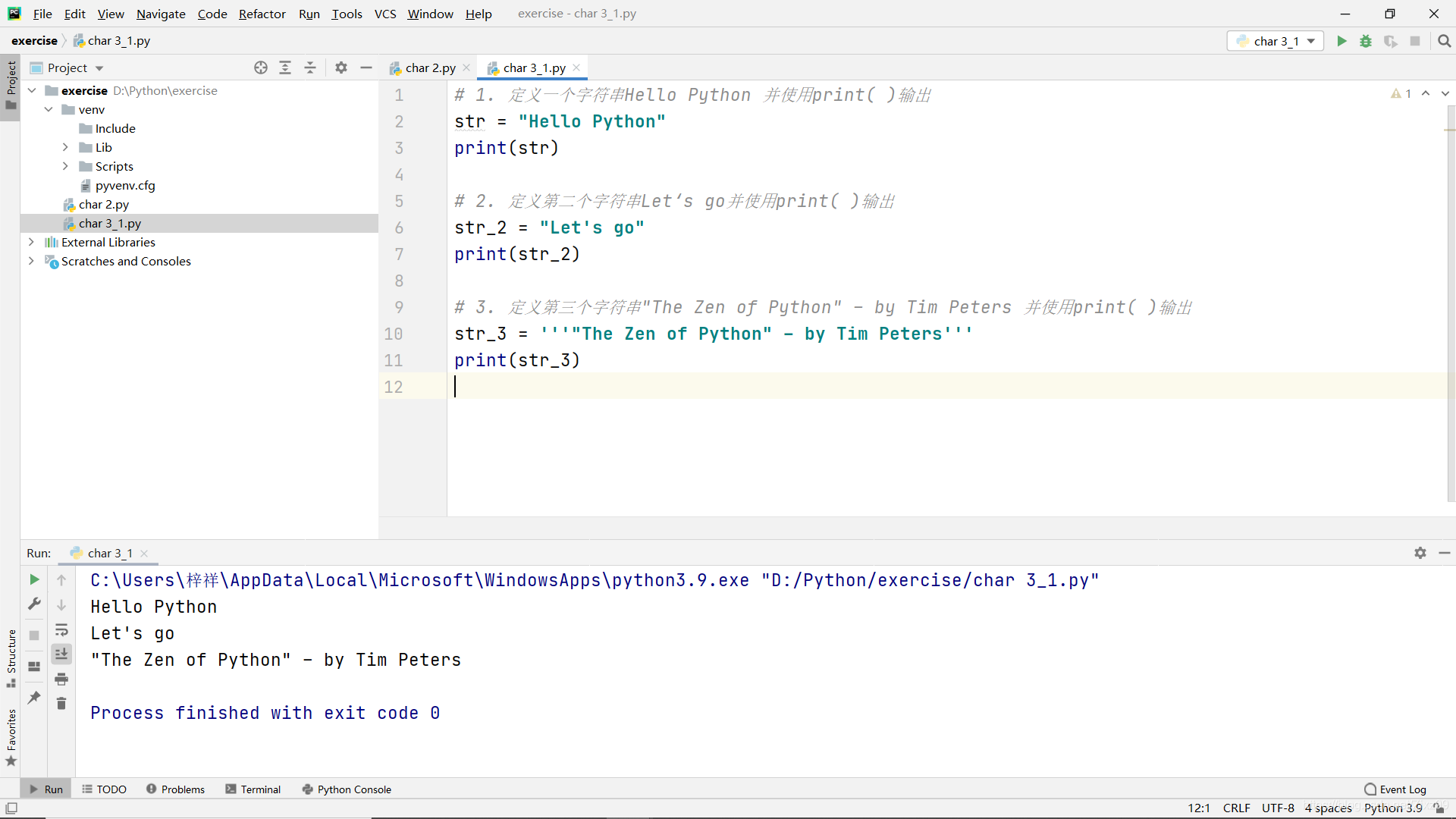Click the editor vertical scrollbar
The height and width of the screenshot is (819, 1456).
click(1451, 303)
